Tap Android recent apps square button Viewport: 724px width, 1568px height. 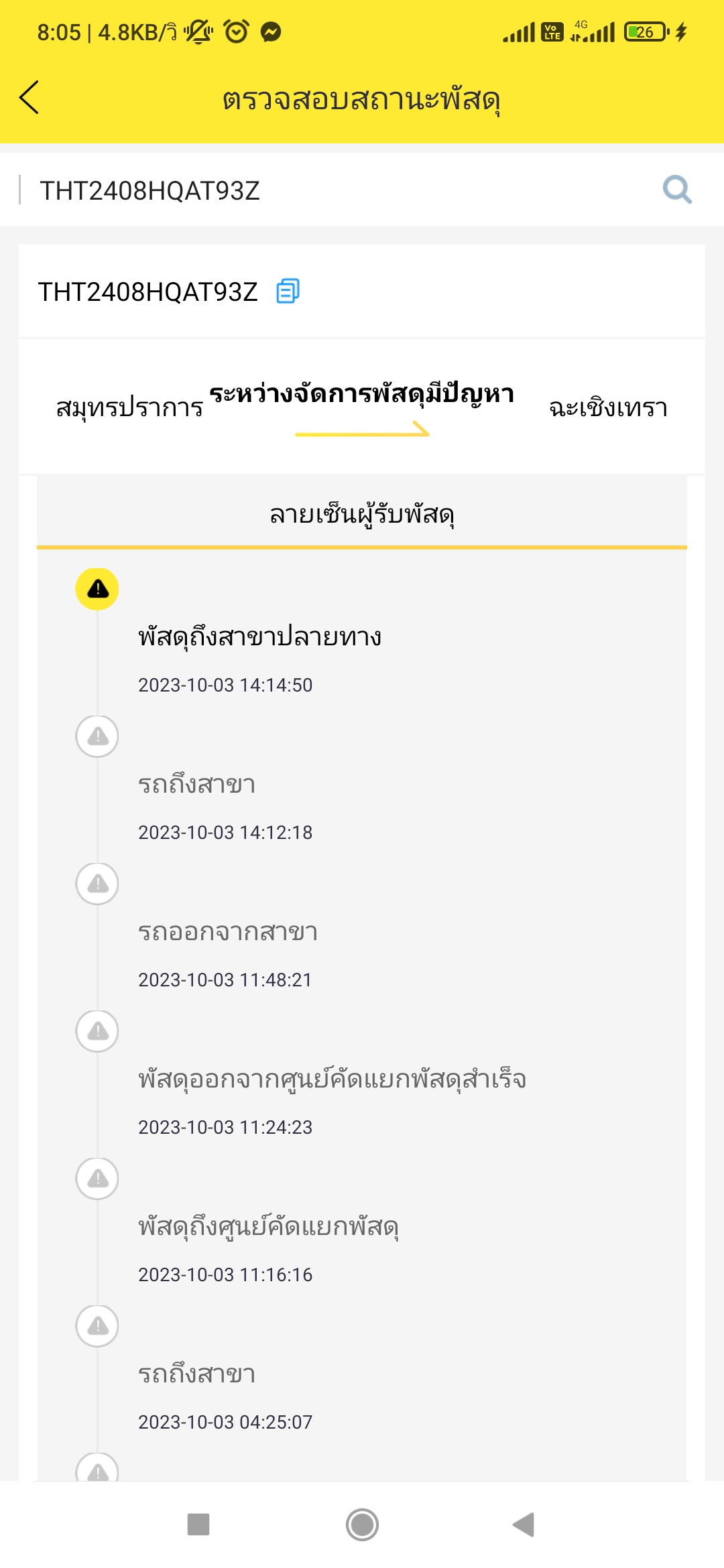(198, 1524)
